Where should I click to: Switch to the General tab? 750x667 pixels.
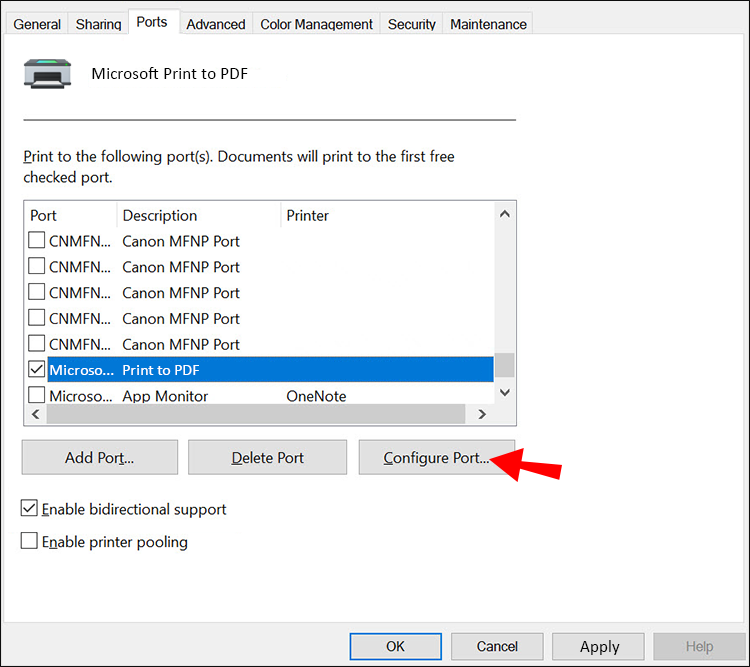coord(37,24)
